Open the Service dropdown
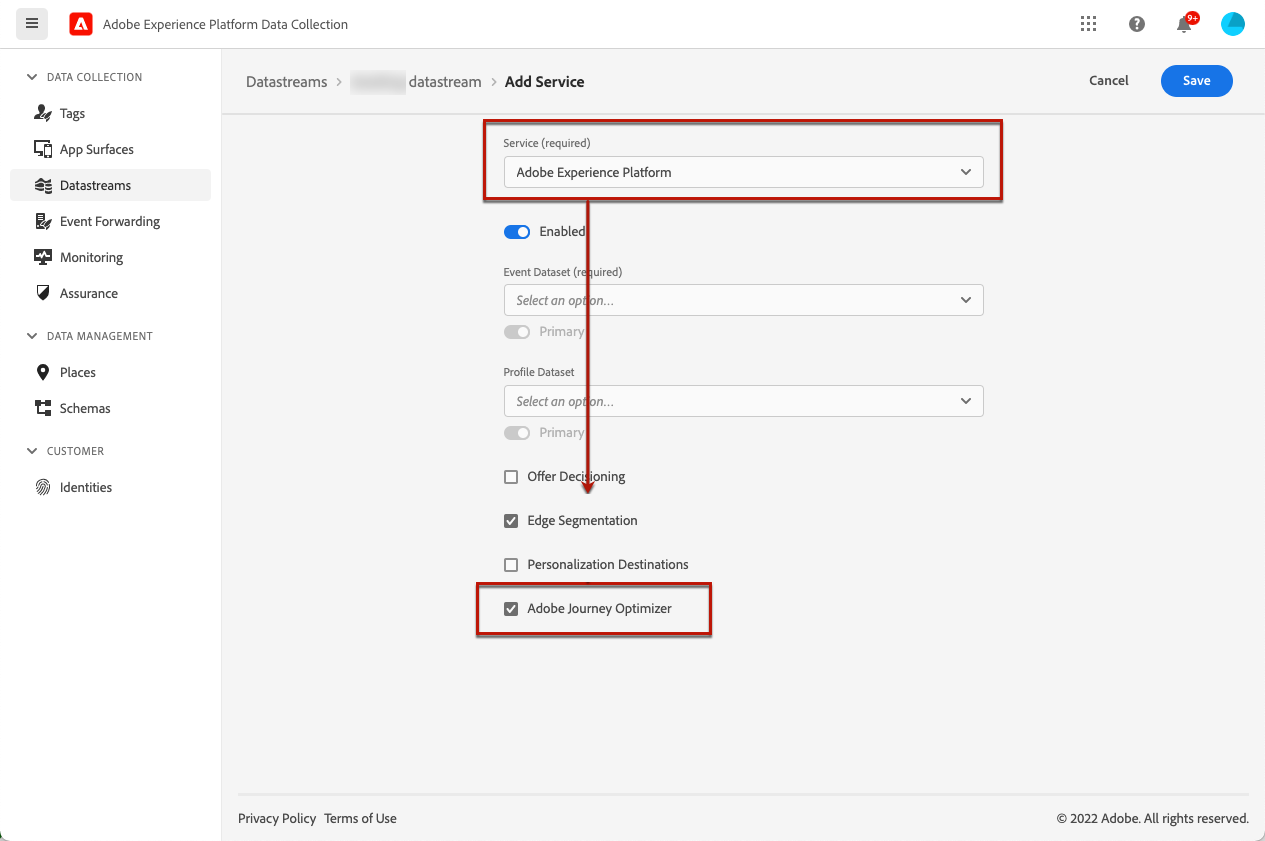The width and height of the screenshot is (1265, 841). click(743, 172)
